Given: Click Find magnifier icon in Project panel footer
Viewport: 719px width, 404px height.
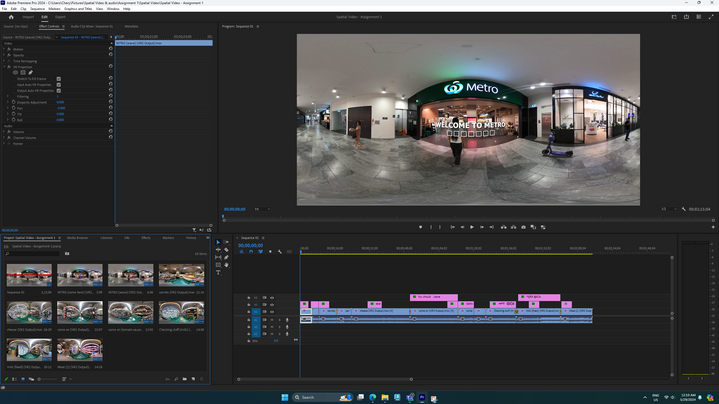Looking at the screenshot, I should (x=176, y=379).
